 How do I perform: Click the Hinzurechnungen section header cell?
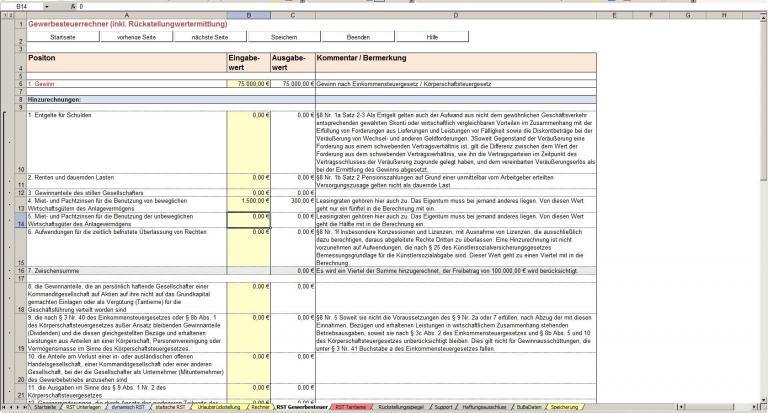tap(127, 99)
